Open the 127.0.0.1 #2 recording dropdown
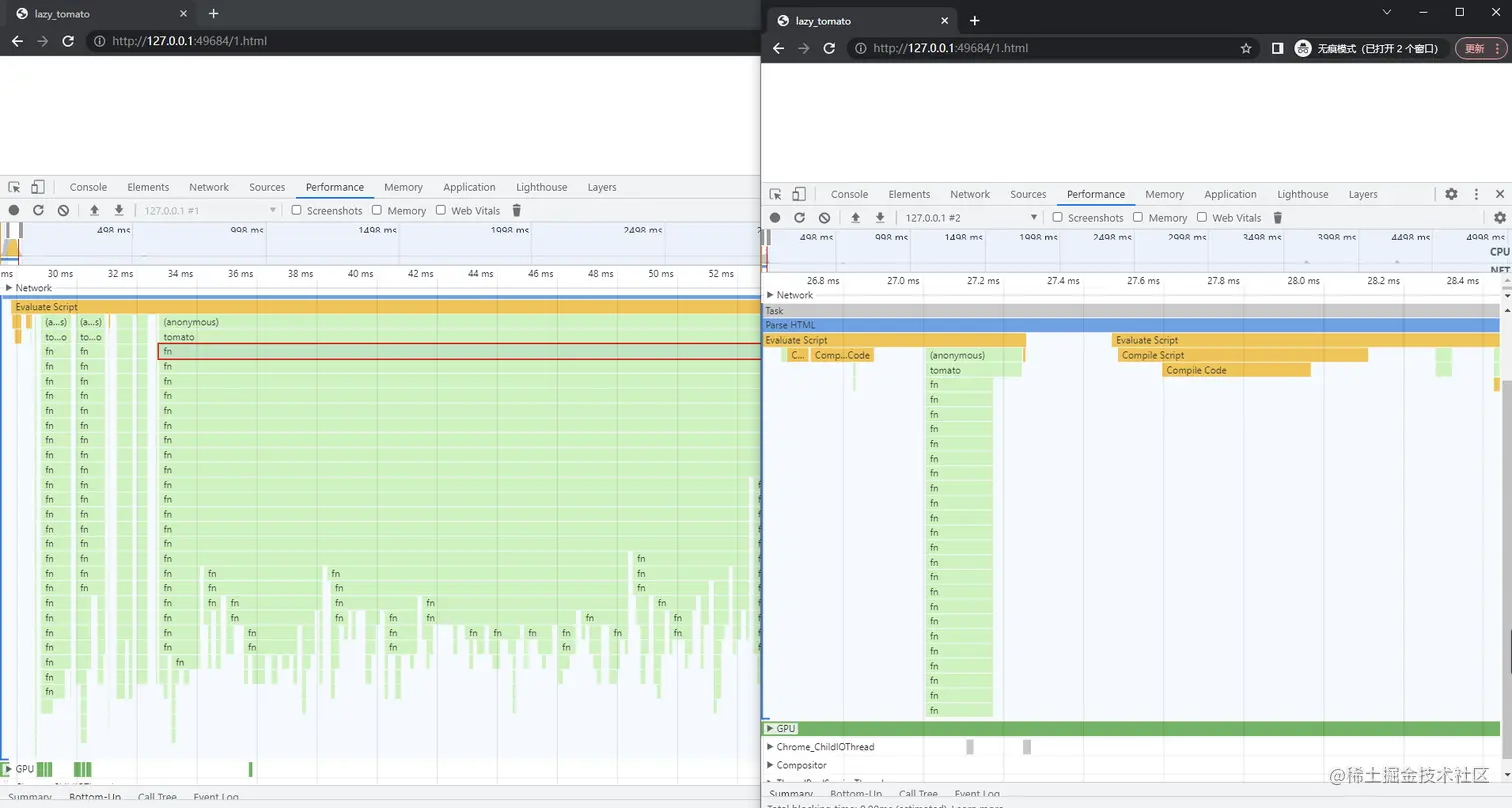This screenshot has width=1512, height=808. [970, 217]
